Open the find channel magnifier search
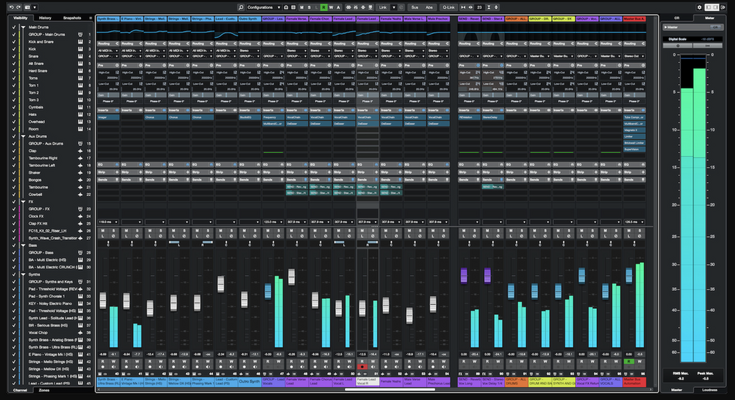 point(241,8)
